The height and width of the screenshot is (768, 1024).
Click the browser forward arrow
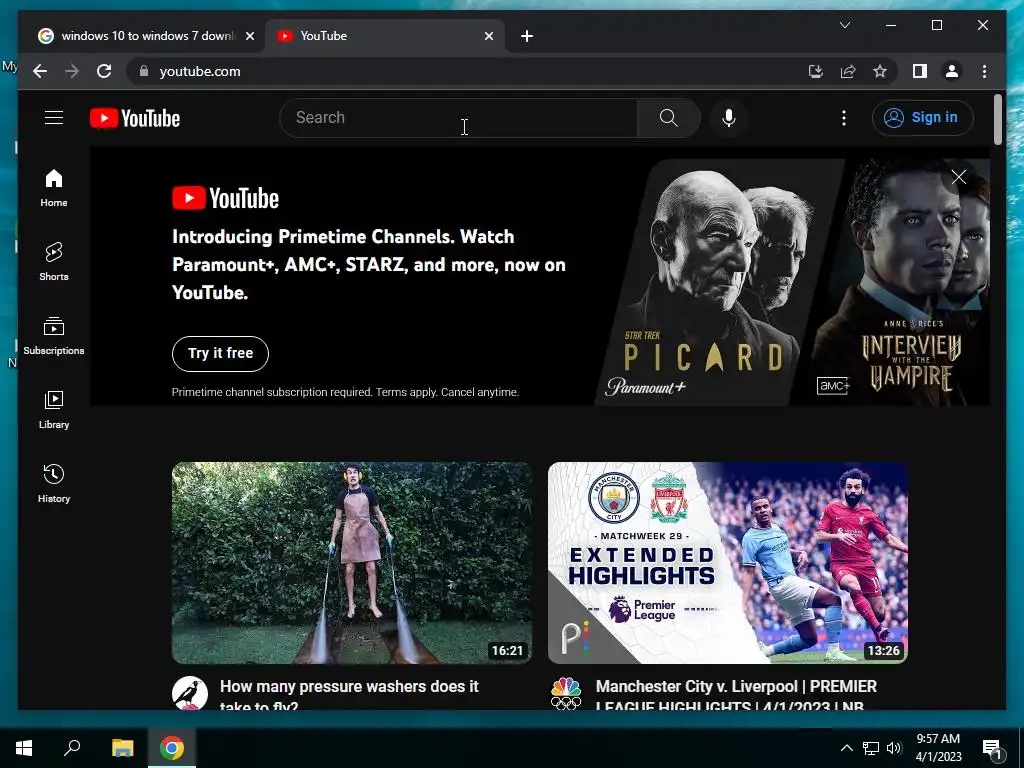click(72, 71)
